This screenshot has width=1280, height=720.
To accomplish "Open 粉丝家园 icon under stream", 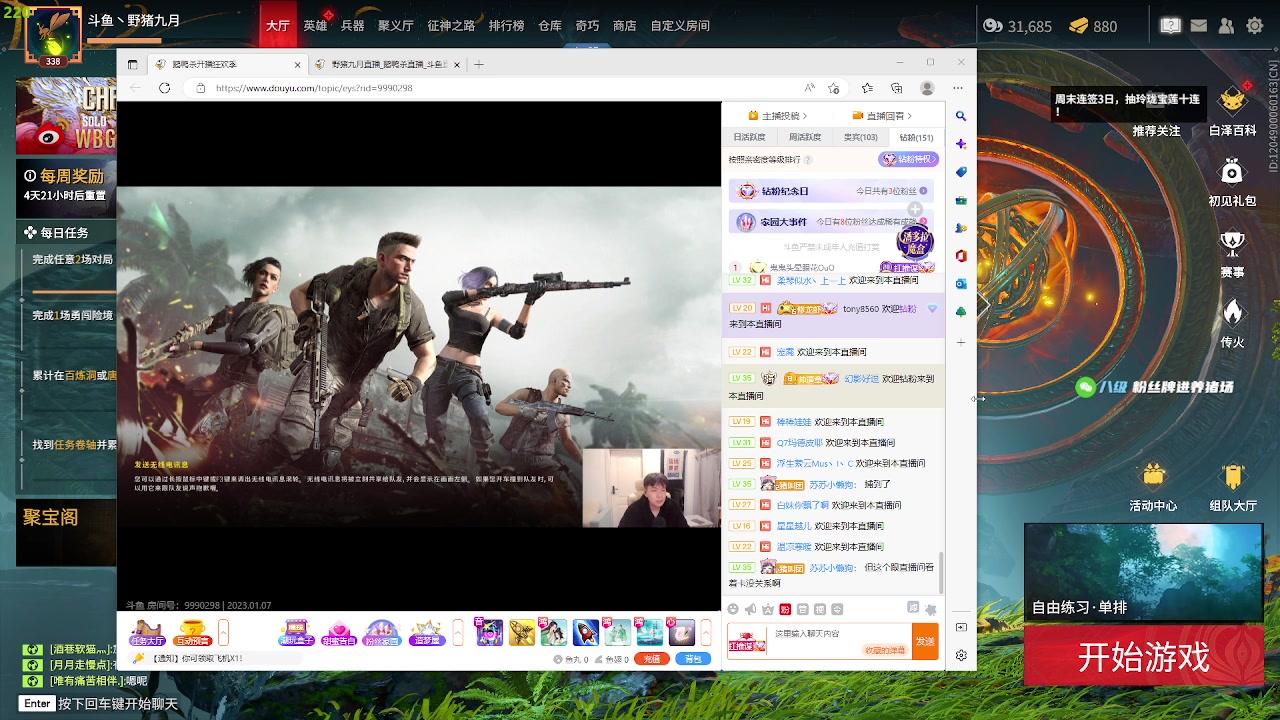I will 381,633.
